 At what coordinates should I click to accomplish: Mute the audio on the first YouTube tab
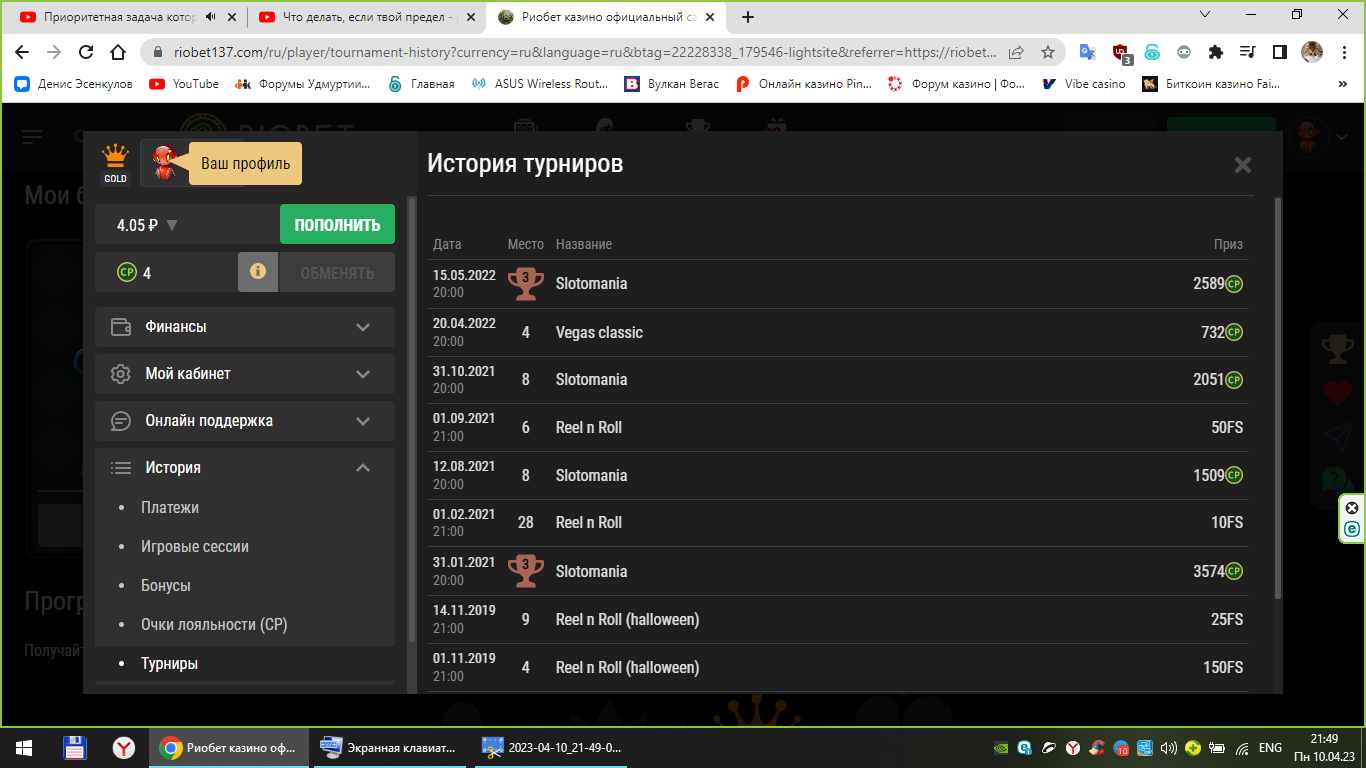coord(210,17)
